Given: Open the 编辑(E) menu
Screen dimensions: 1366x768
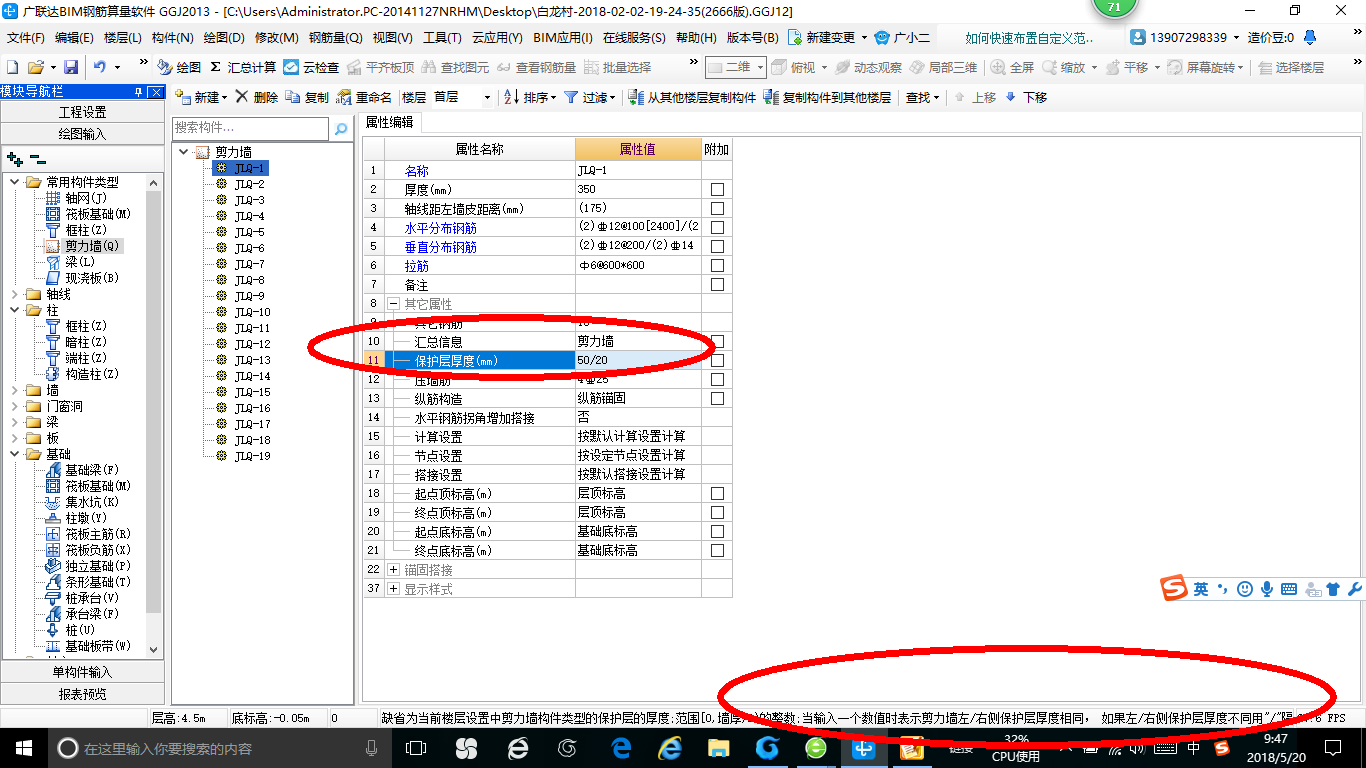Looking at the screenshot, I should (x=74, y=38).
